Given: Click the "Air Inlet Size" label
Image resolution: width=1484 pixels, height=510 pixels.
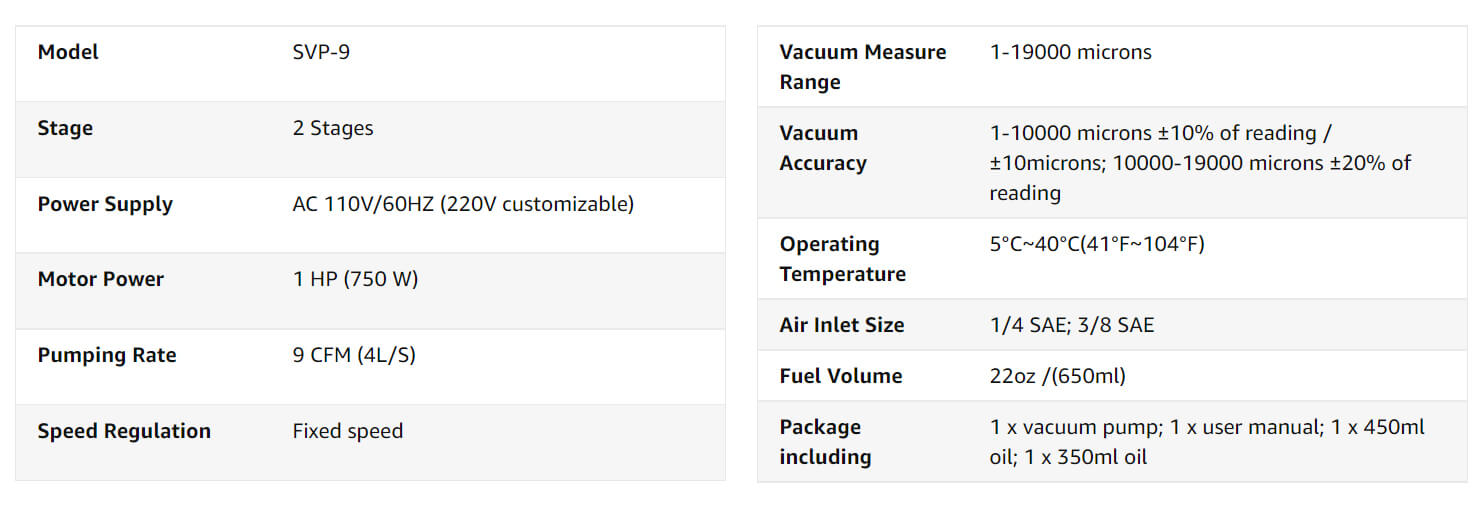Looking at the screenshot, I should click(842, 325).
